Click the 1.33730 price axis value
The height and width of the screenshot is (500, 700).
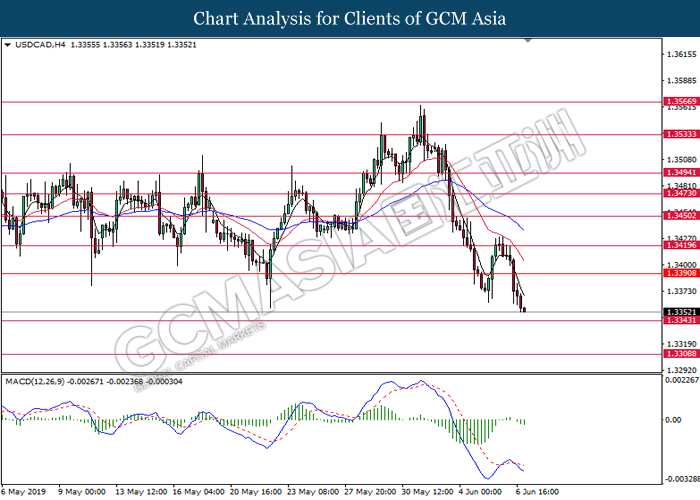681,292
